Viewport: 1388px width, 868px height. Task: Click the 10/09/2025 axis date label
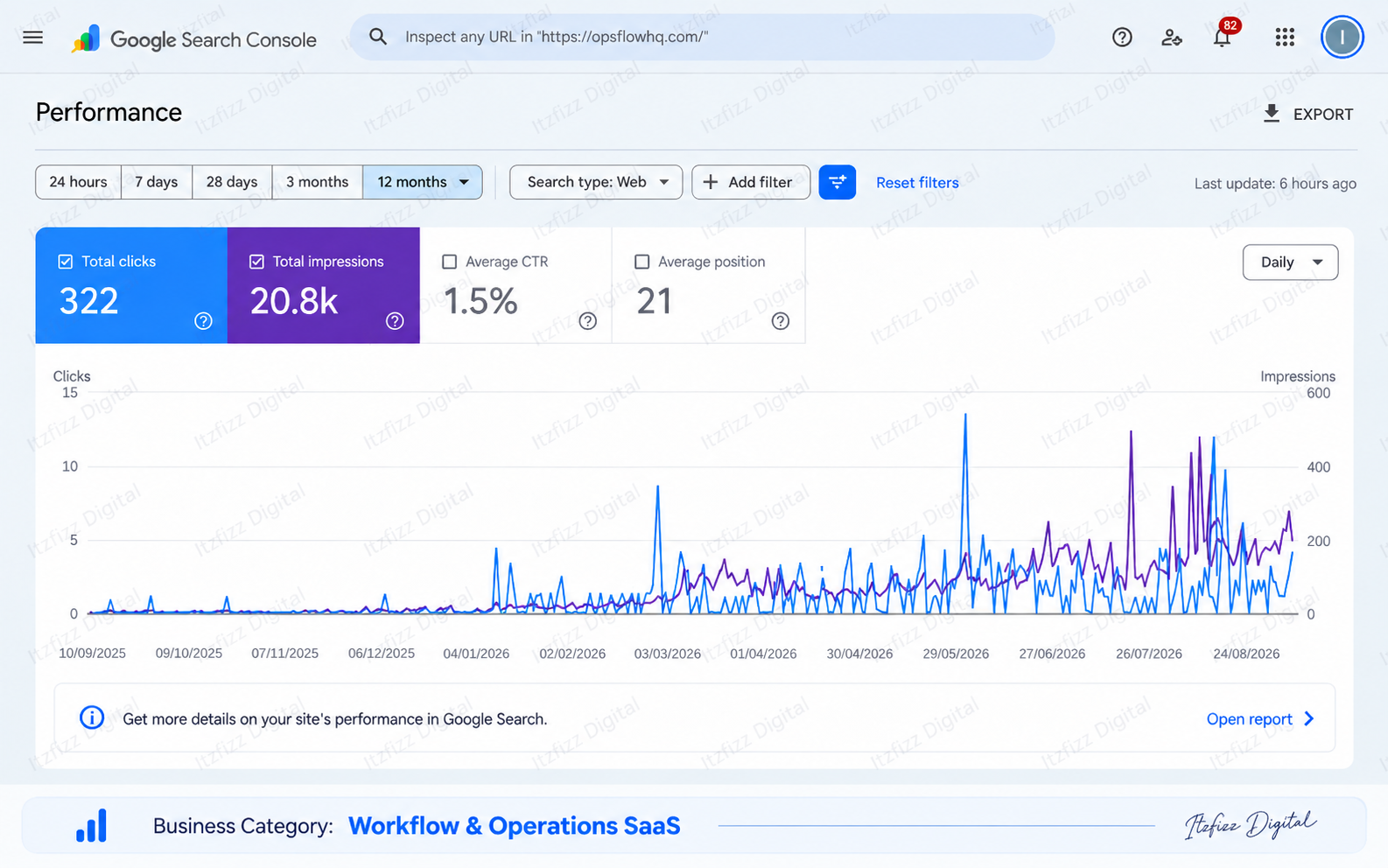pos(93,654)
